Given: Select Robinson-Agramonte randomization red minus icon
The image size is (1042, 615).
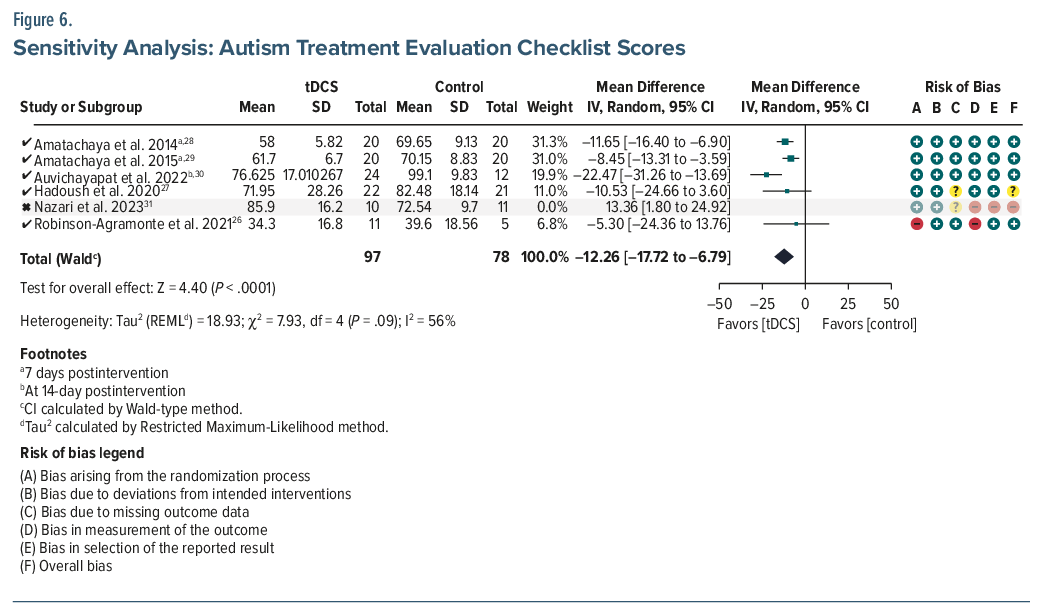Looking at the screenshot, I should (916, 223).
